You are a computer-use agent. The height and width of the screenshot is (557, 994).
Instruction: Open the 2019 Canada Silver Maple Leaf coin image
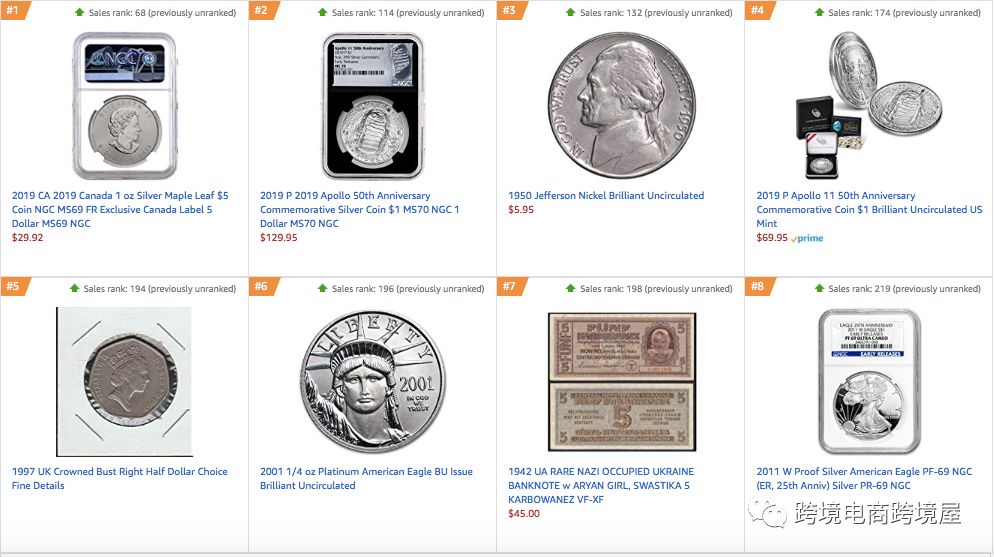[124, 106]
